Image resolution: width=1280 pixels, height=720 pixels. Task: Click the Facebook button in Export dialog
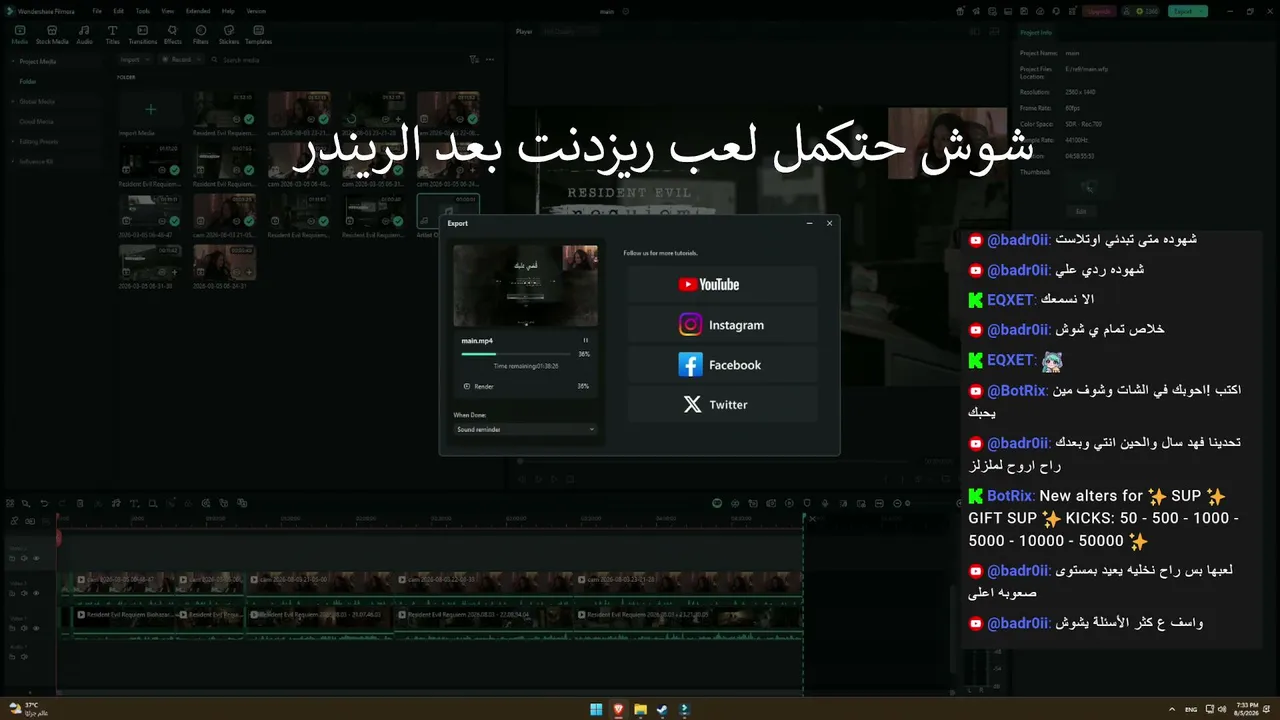tap(722, 365)
